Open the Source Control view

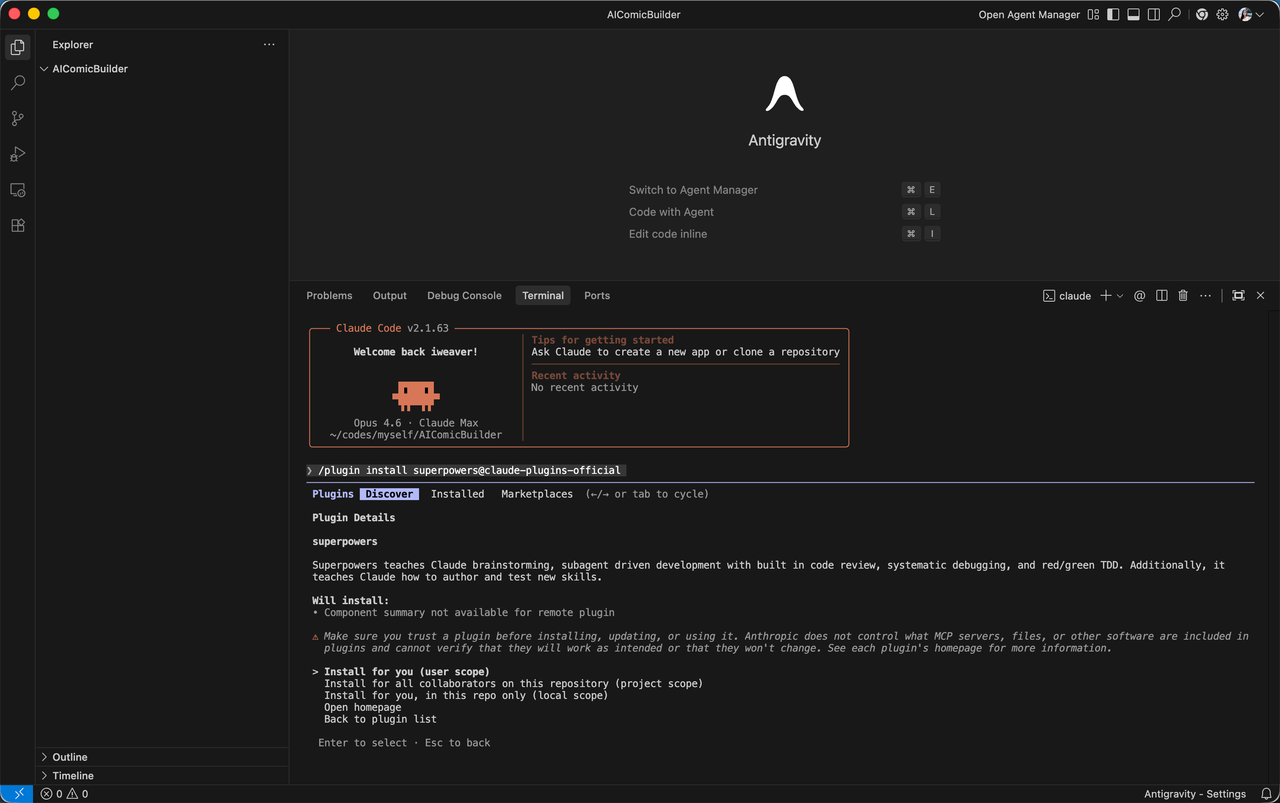point(17,118)
